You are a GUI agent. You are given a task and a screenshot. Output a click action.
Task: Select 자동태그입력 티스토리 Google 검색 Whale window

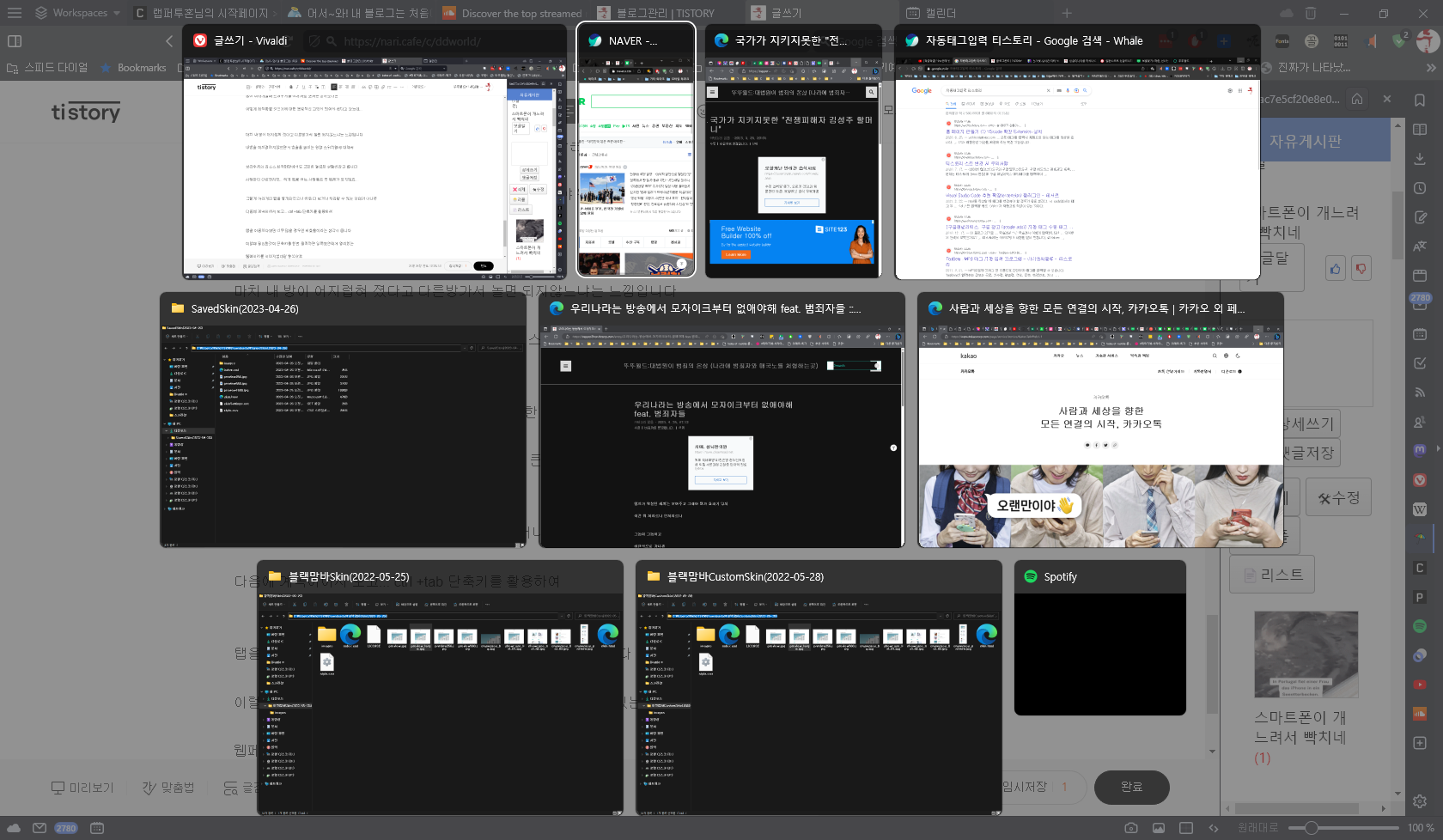pyautogui.click(x=1077, y=152)
